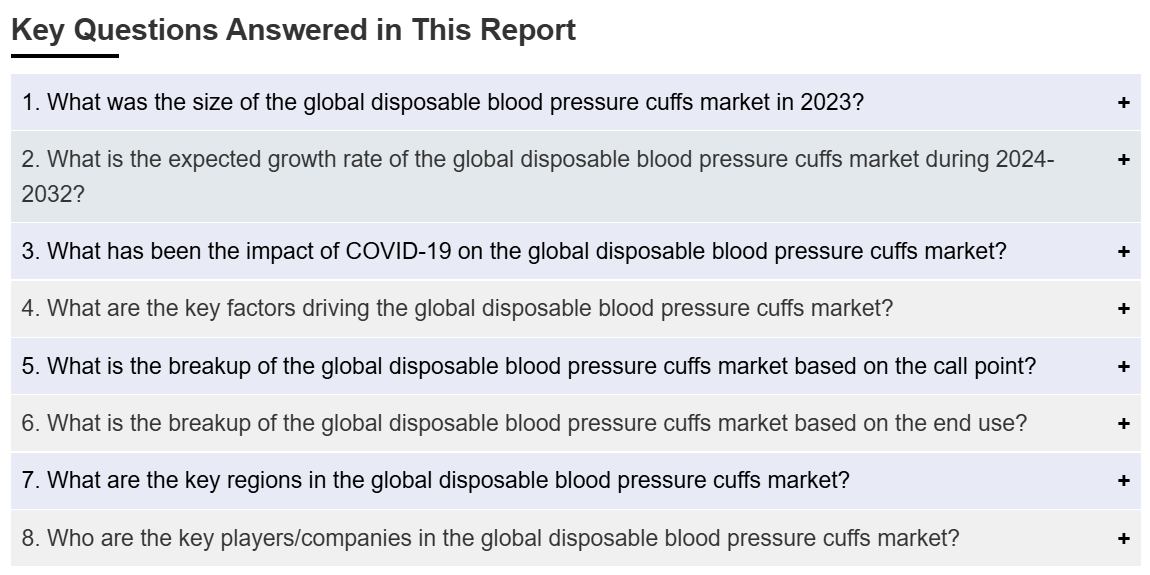Click plus icon next to end use breakup question
Screen dimensions: 1150x575
click(x=1123, y=423)
